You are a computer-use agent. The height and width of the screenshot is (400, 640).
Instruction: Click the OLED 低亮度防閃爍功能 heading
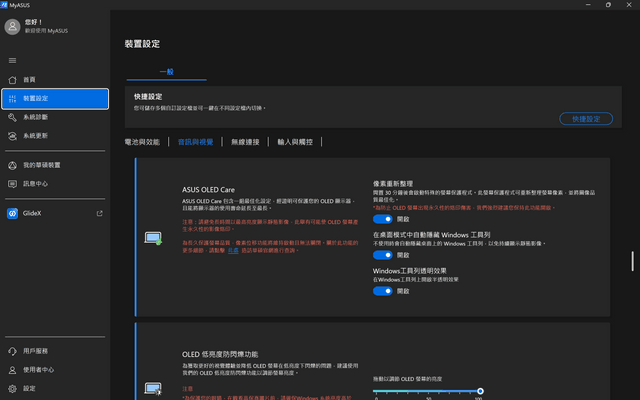point(220,354)
